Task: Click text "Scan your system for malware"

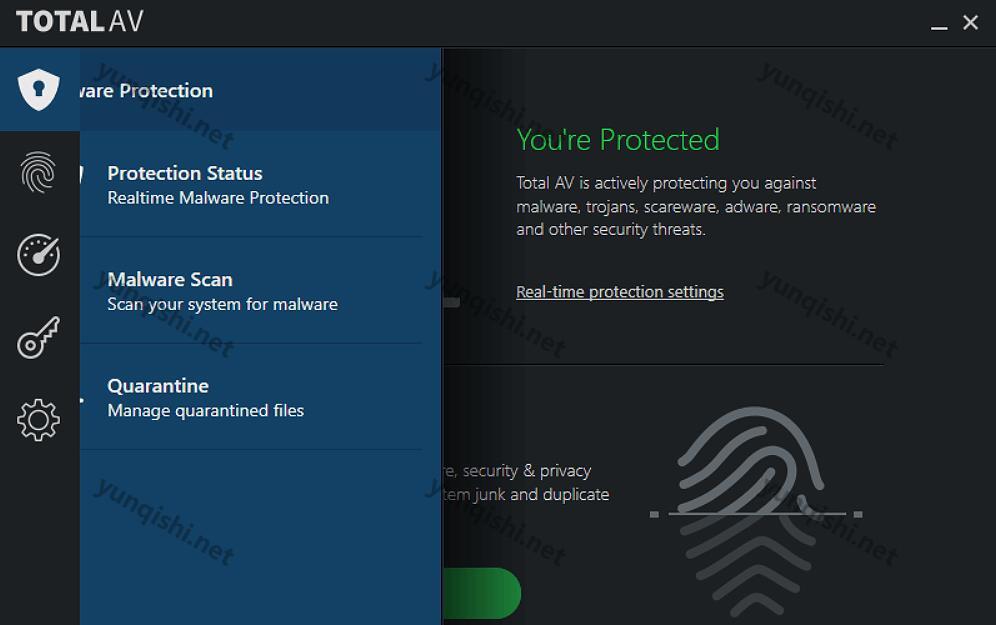Action: 222,304
